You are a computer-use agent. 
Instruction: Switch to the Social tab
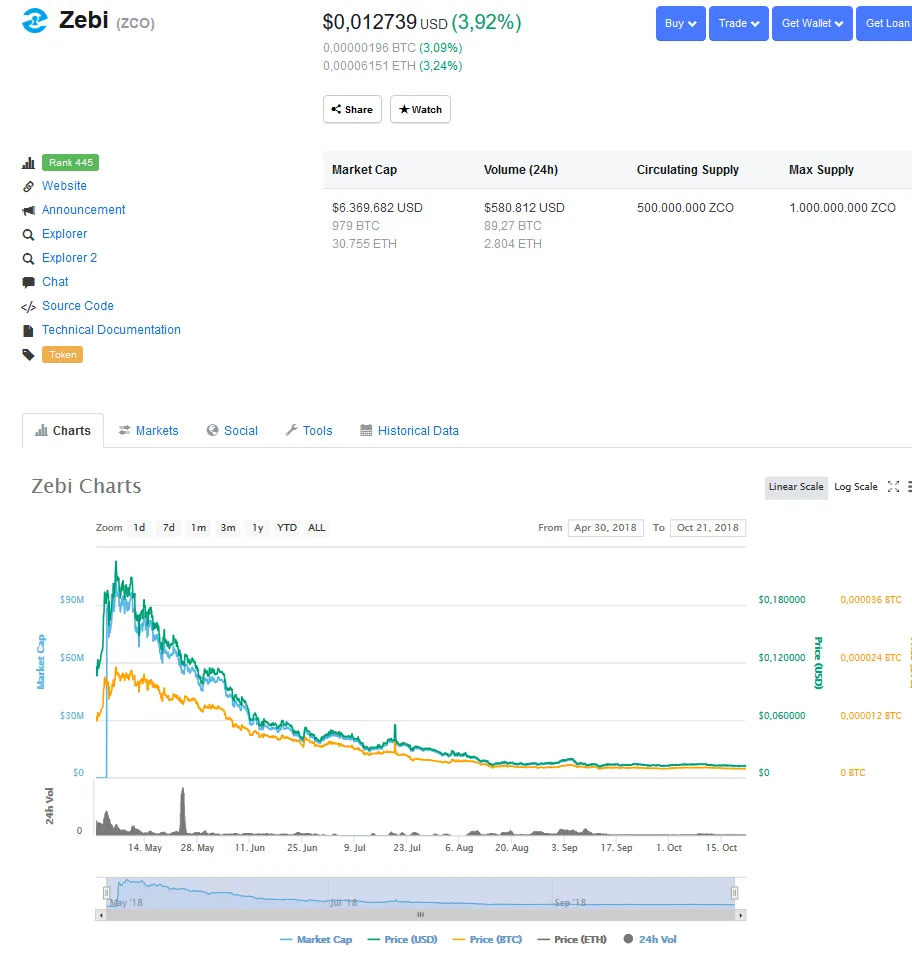pyautogui.click(x=232, y=431)
